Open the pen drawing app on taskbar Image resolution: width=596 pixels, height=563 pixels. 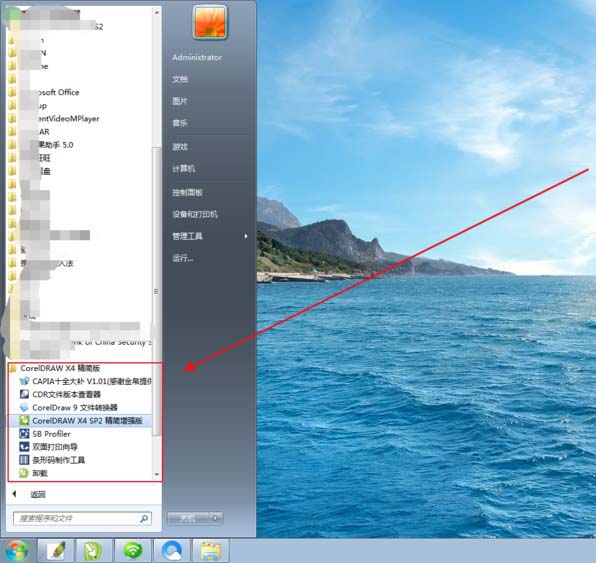coord(56,550)
